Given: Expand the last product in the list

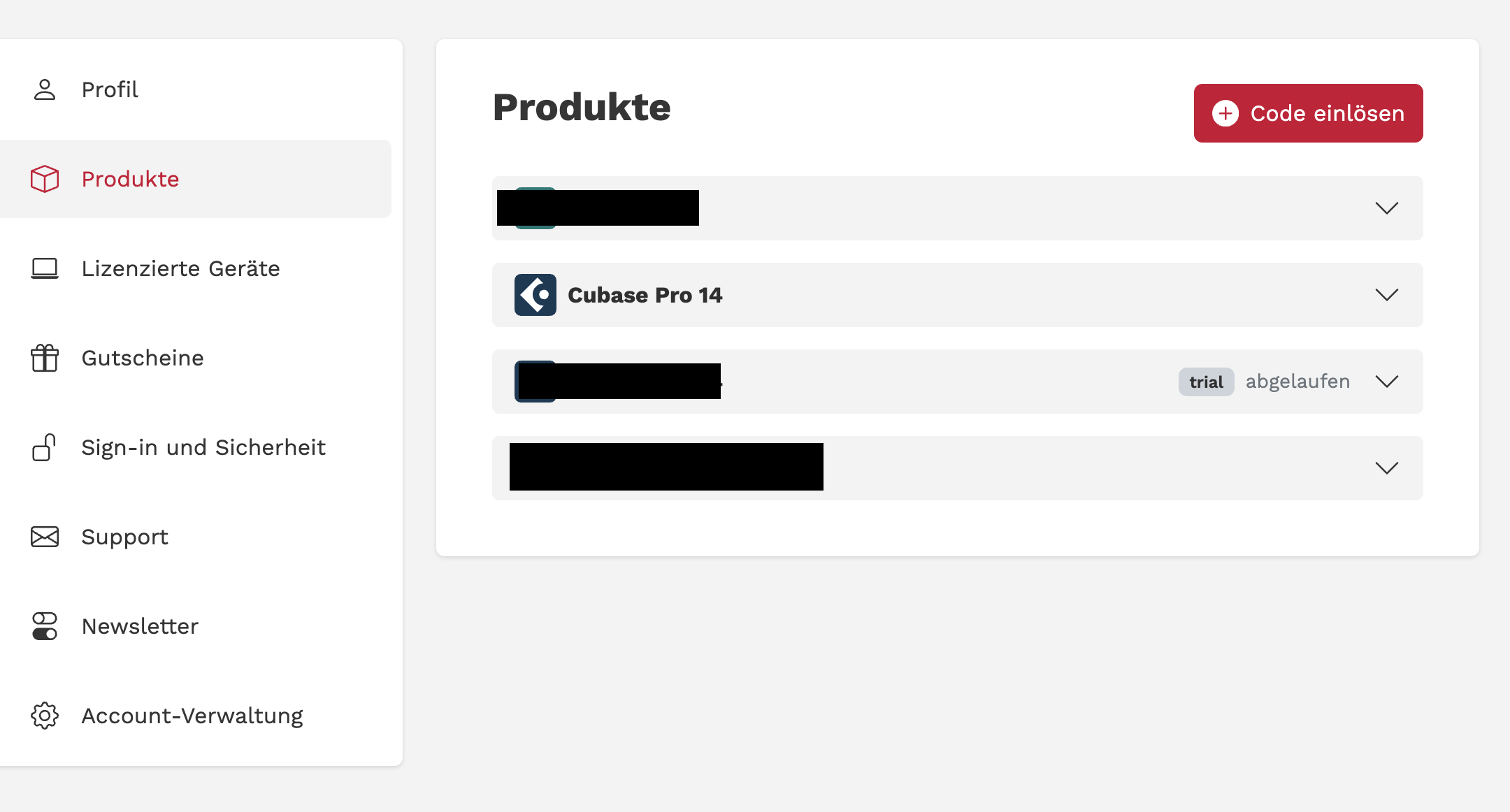Looking at the screenshot, I should (1388, 468).
